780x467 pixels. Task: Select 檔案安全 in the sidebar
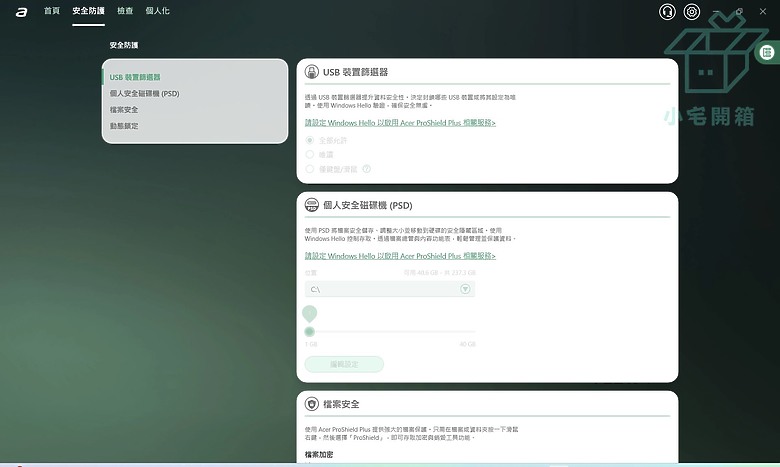[124, 109]
